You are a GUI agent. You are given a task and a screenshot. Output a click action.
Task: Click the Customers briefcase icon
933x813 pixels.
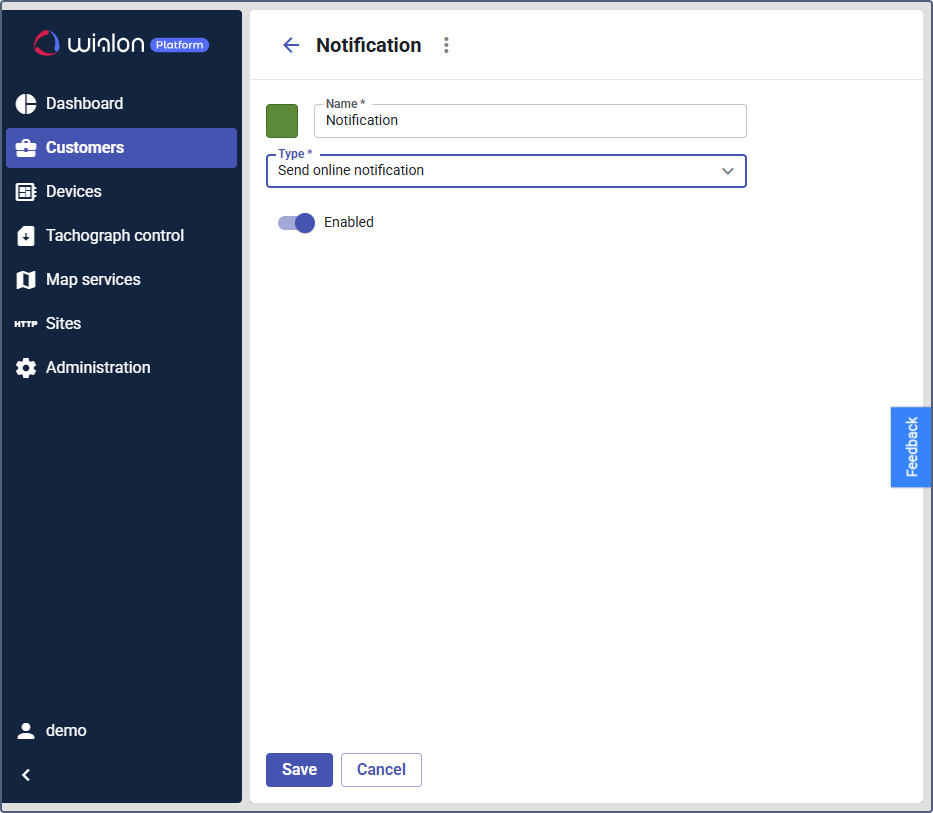(26, 148)
